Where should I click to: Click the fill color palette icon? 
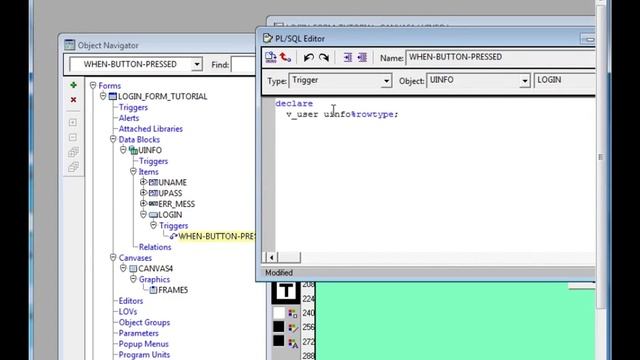[x=293, y=313]
